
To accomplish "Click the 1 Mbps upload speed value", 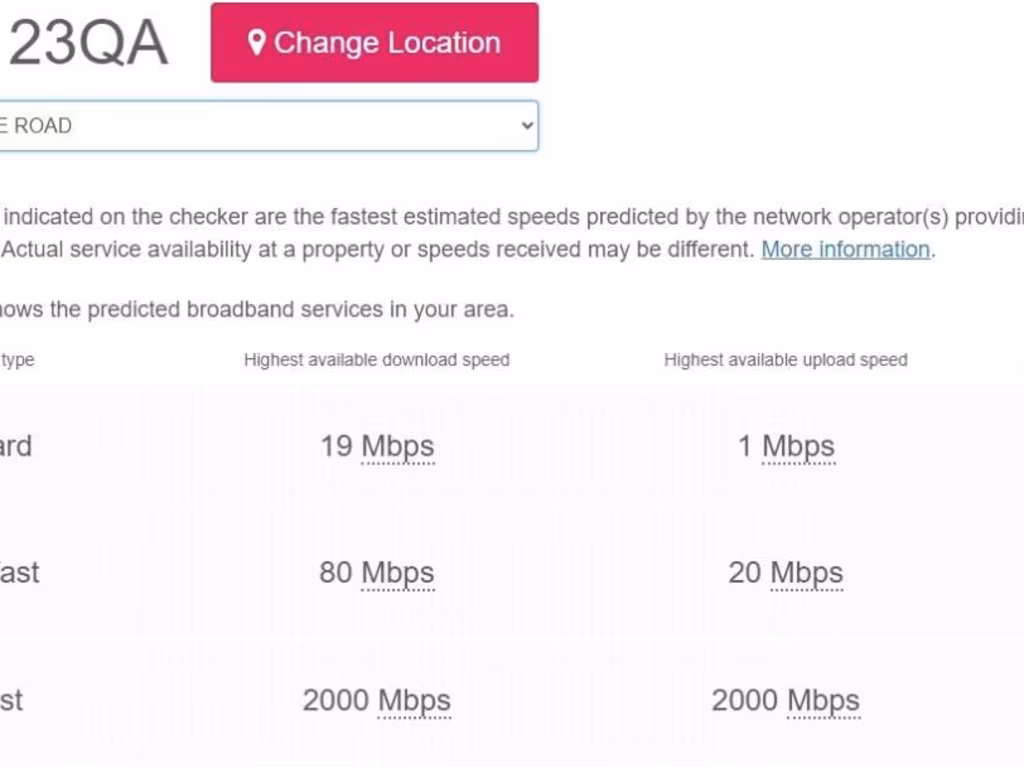I will pos(786,446).
